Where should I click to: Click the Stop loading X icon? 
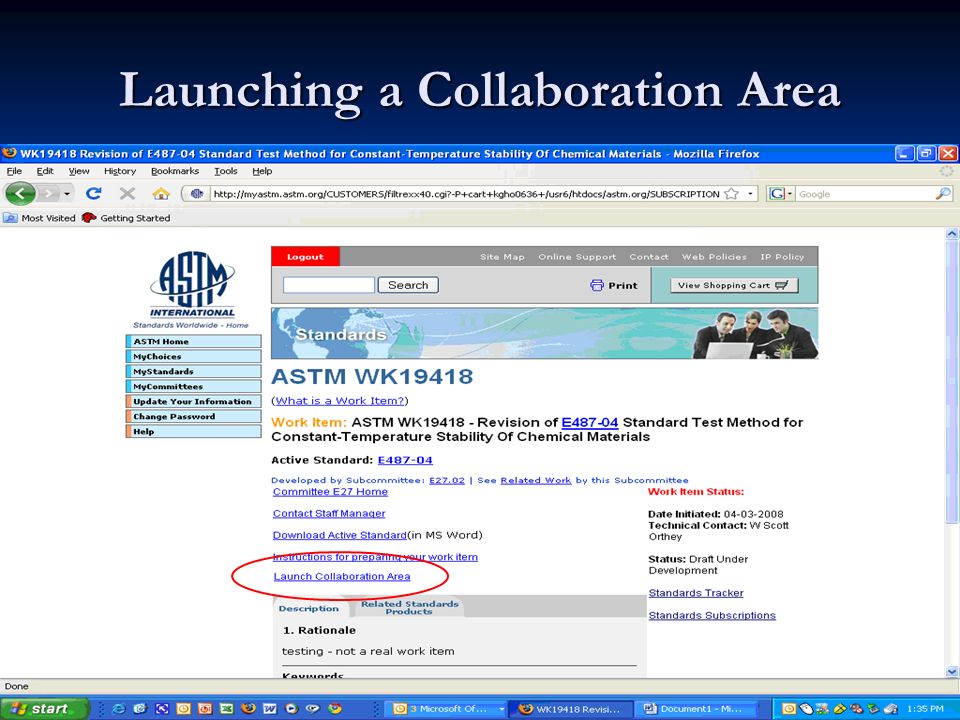(127, 193)
